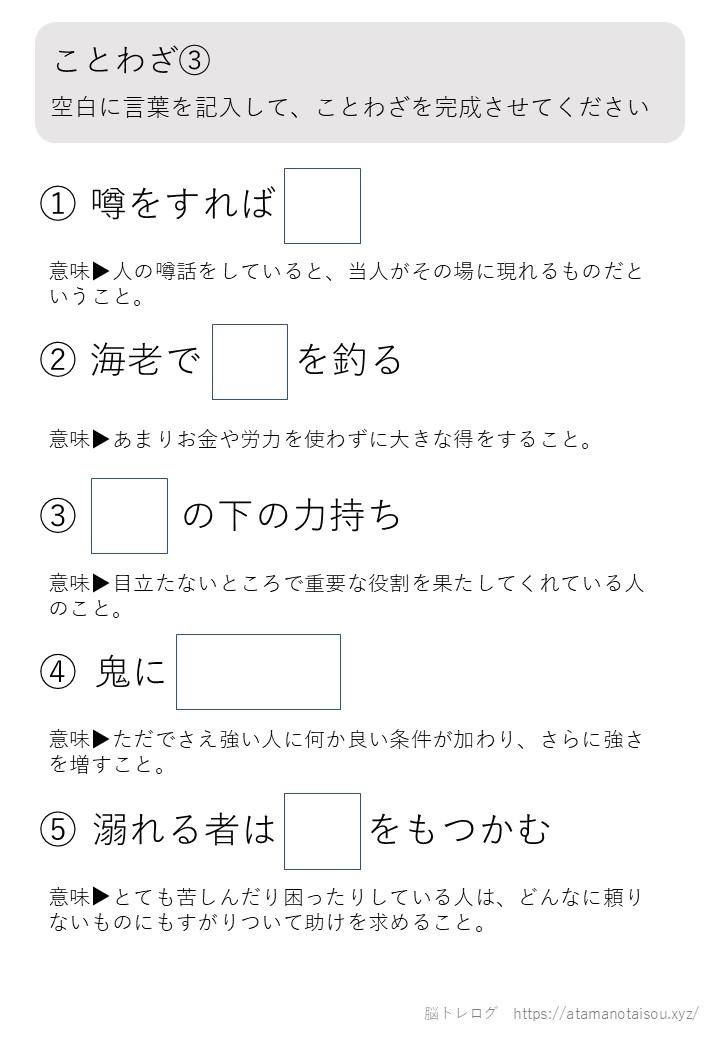This screenshot has width=720, height=1040.
Task: Click the text を釣る in question two
Action: click(x=349, y=360)
